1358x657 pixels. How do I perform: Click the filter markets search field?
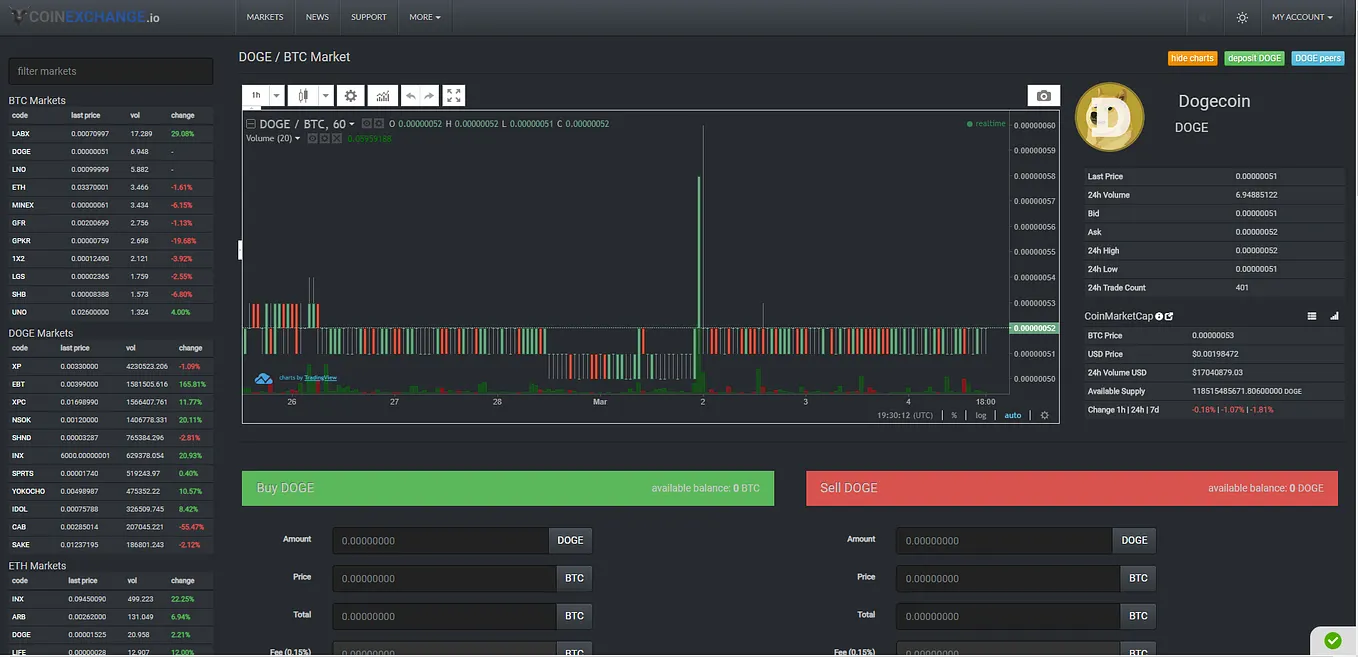pos(111,71)
